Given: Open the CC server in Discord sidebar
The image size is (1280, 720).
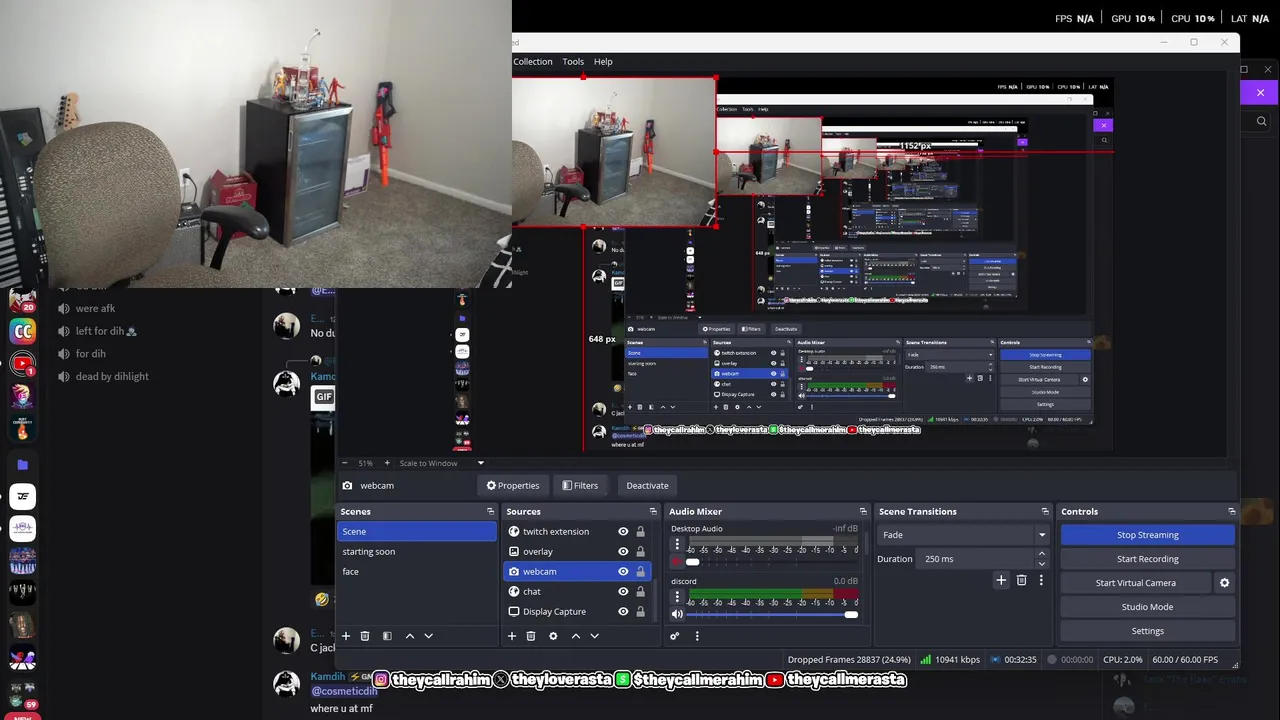Looking at the screenshot, I should pyautogui.click(x=22, y=331).
